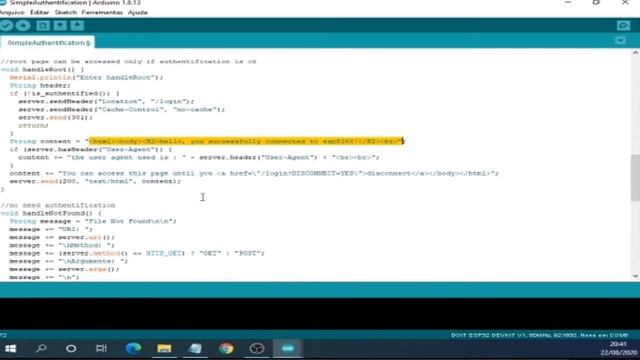Image resolution: width=640 pixels, height=360 pixels.
Task: Click the 'server.send(301);' line
Action: [56, 117]
